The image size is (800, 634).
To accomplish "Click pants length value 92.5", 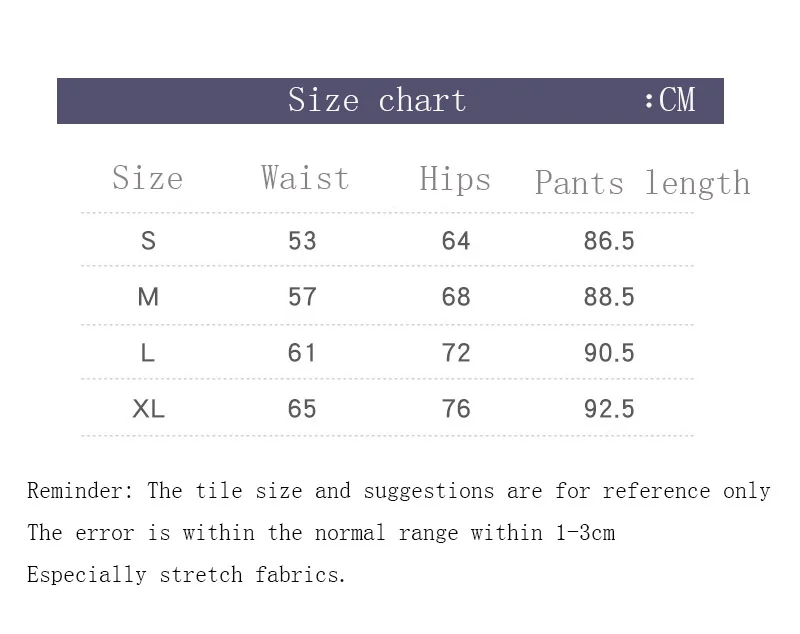I will click(x=609, y=409).
